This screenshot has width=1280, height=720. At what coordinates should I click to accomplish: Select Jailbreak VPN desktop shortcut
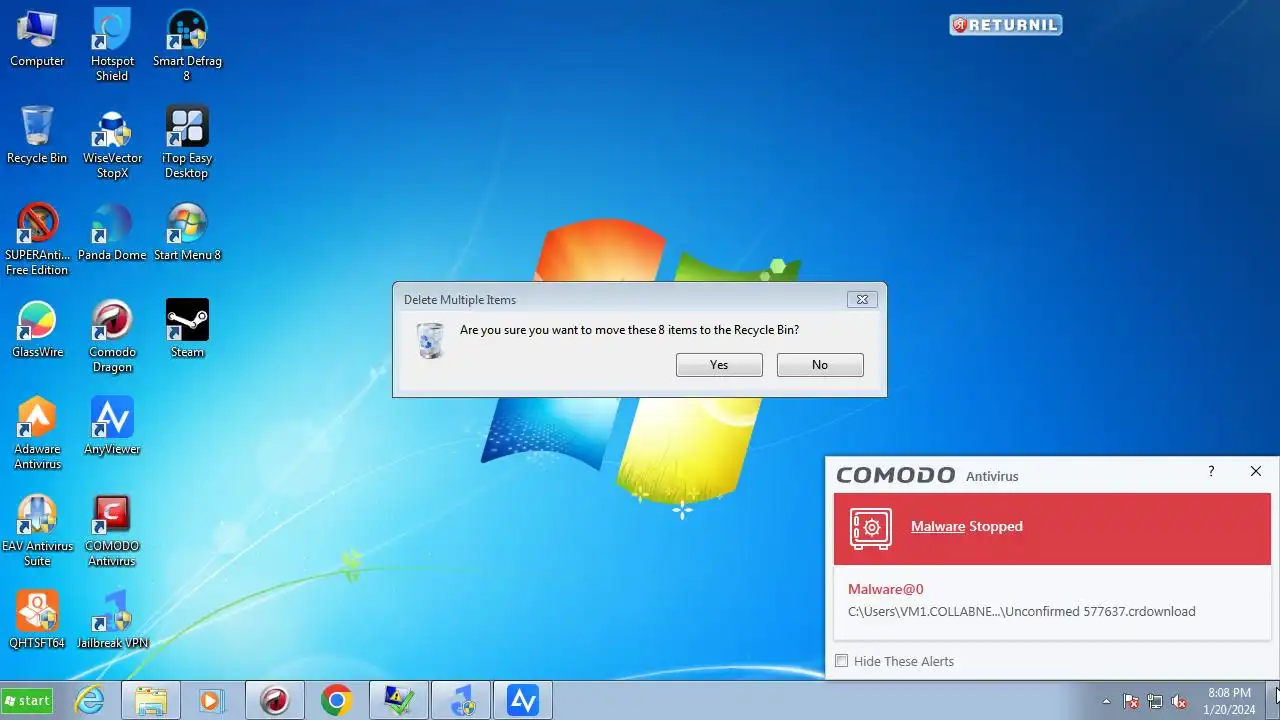coord(112,620)
